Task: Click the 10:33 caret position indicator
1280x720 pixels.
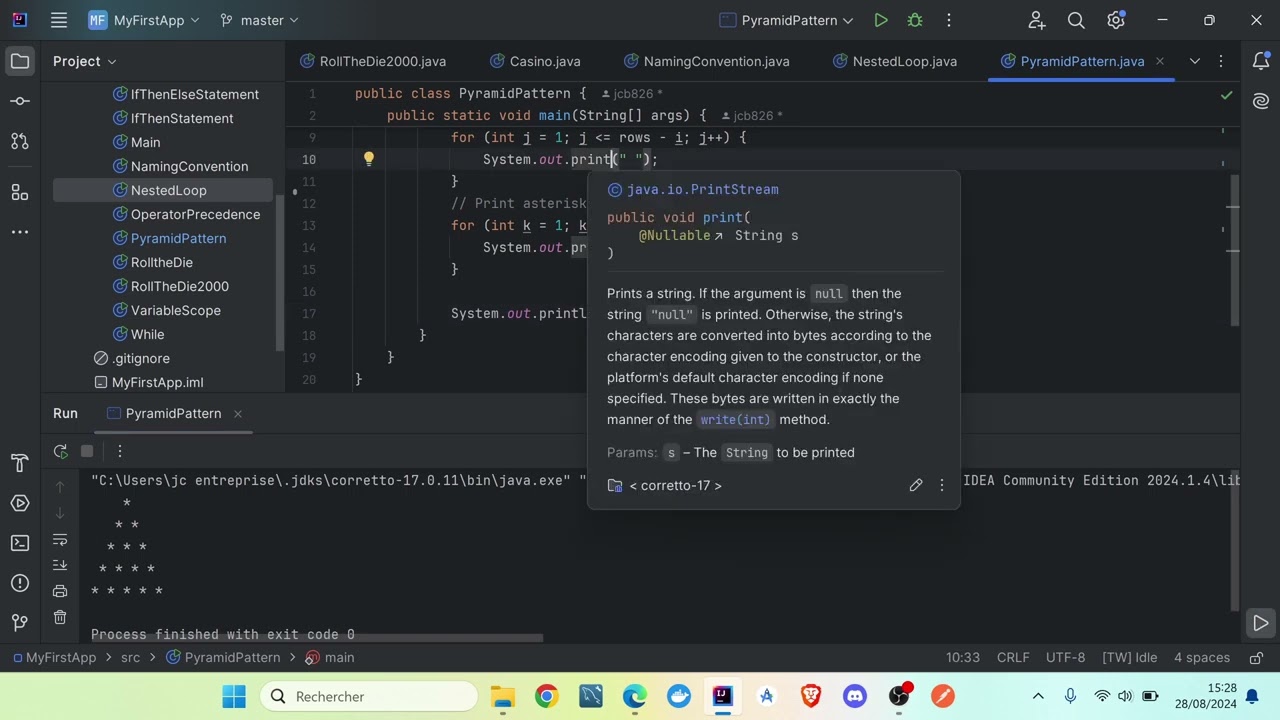Action: pos(963,657)
